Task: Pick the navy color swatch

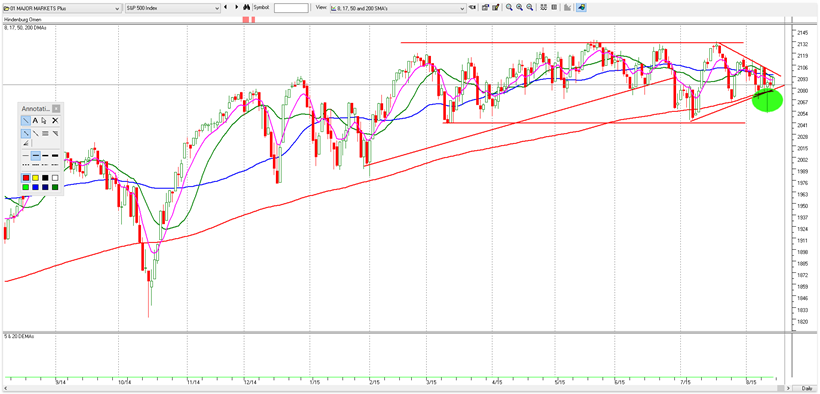Action: (45, 187)
